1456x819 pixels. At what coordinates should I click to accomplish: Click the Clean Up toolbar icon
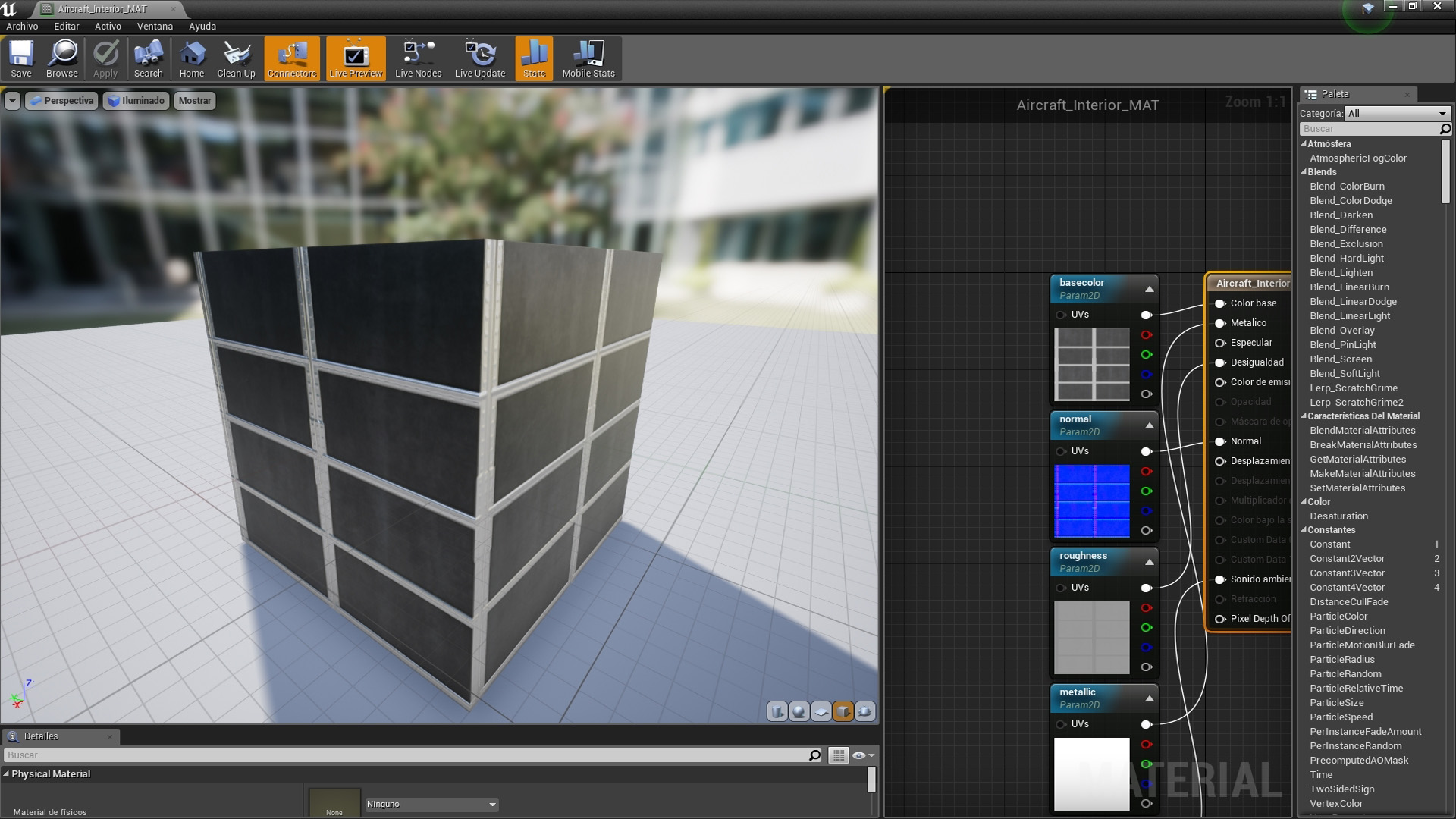[236, 58]
